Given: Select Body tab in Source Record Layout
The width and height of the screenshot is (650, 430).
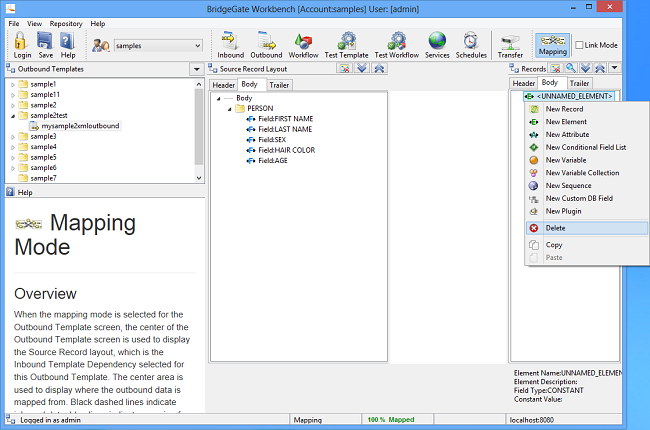Looking at the screenshot, I should (x=250, y=84).
